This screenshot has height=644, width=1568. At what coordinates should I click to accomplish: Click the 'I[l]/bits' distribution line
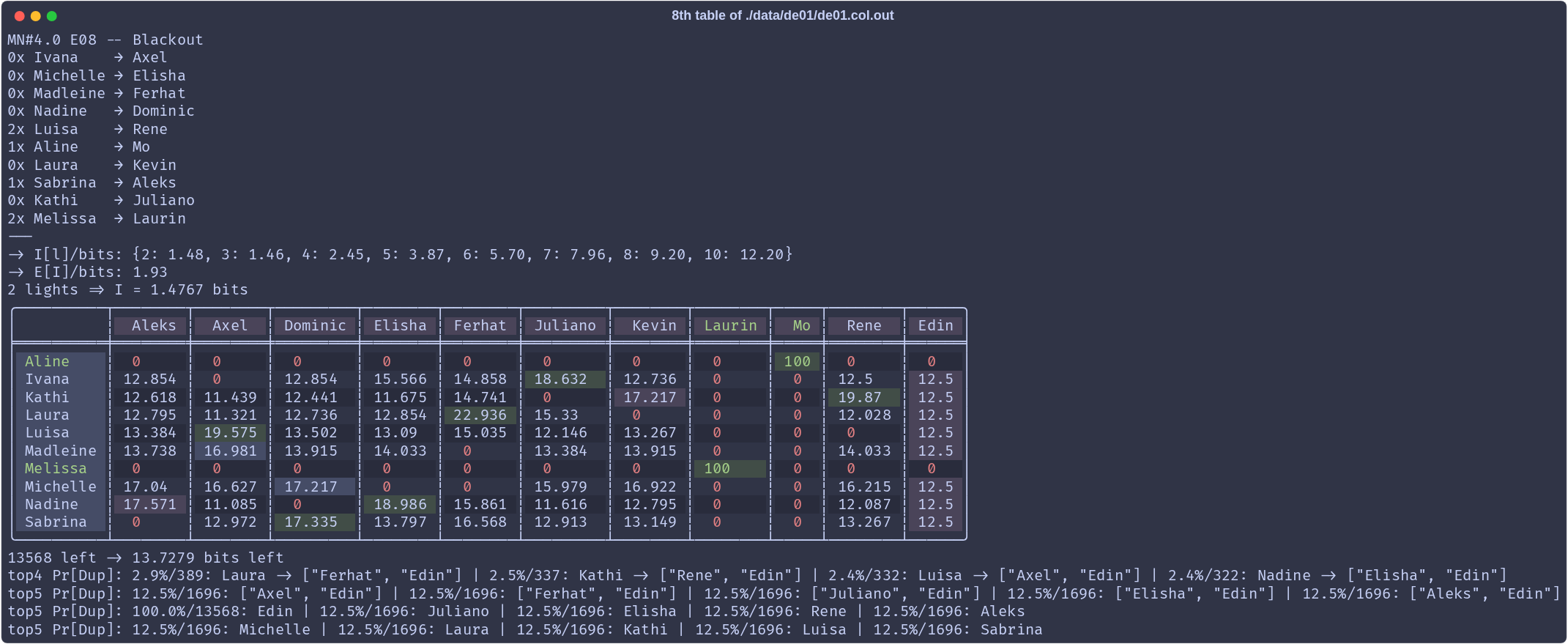[x=400, y=254]
